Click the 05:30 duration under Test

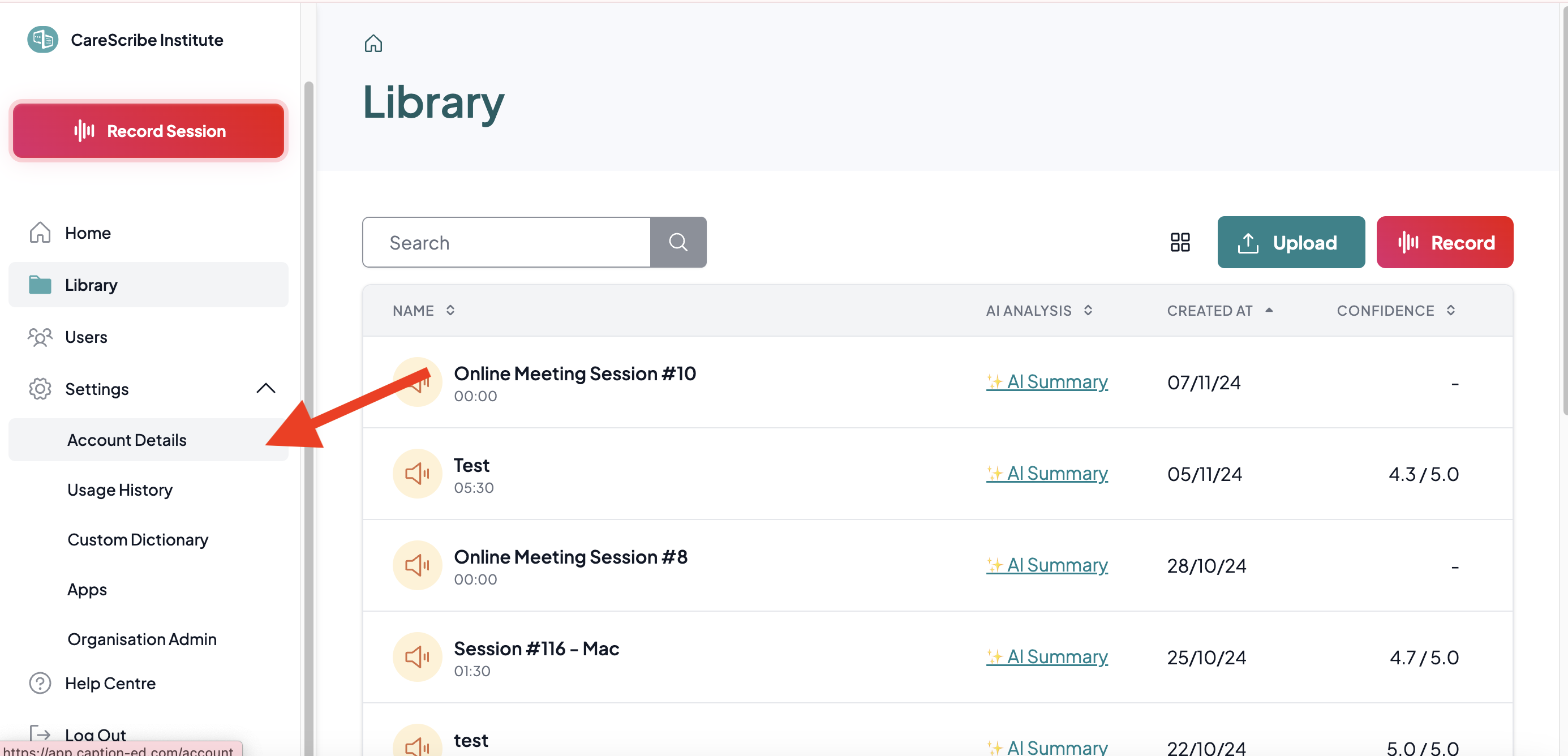pyautogui.click(x=474, y=488)
